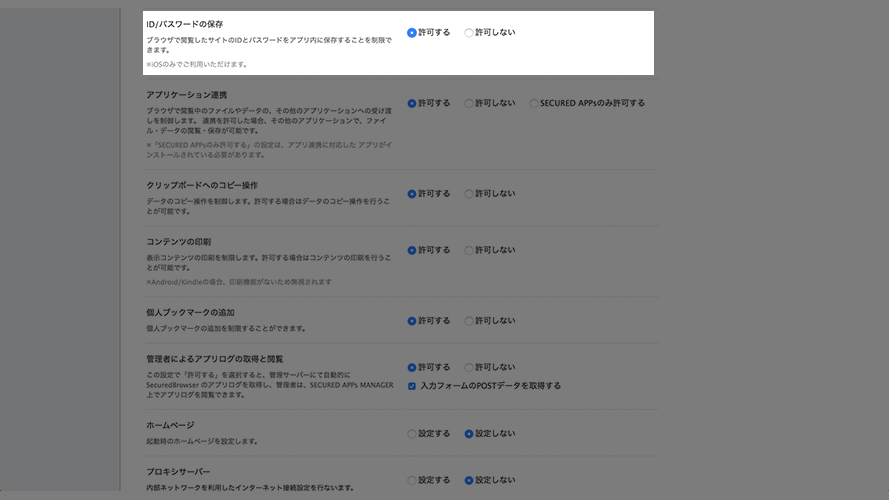The width and height of the screenshot is (889, 500).
Task: Select 設定する for プロキシサーバー
Action: 412,481
